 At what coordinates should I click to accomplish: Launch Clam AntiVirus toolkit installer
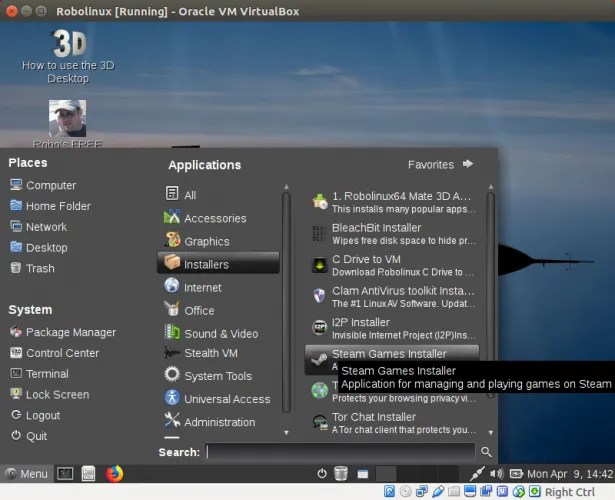392,297
